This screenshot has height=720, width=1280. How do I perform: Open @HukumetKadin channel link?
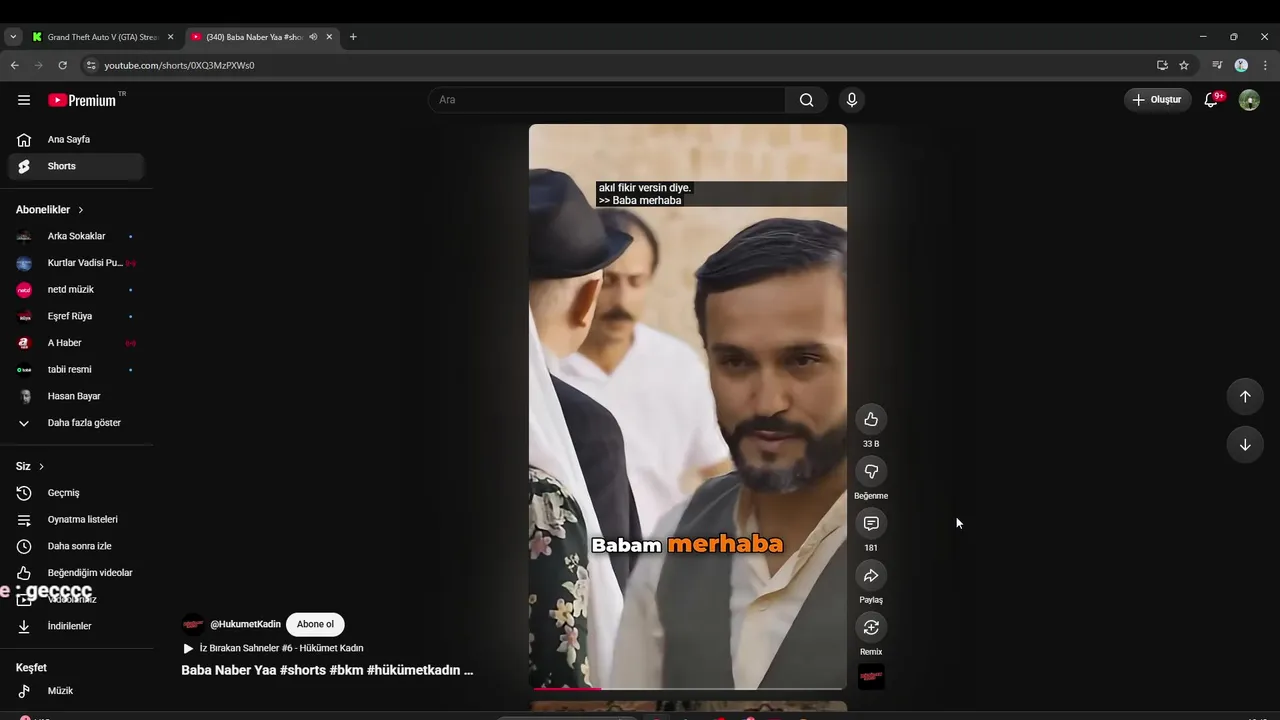[245, 624]
